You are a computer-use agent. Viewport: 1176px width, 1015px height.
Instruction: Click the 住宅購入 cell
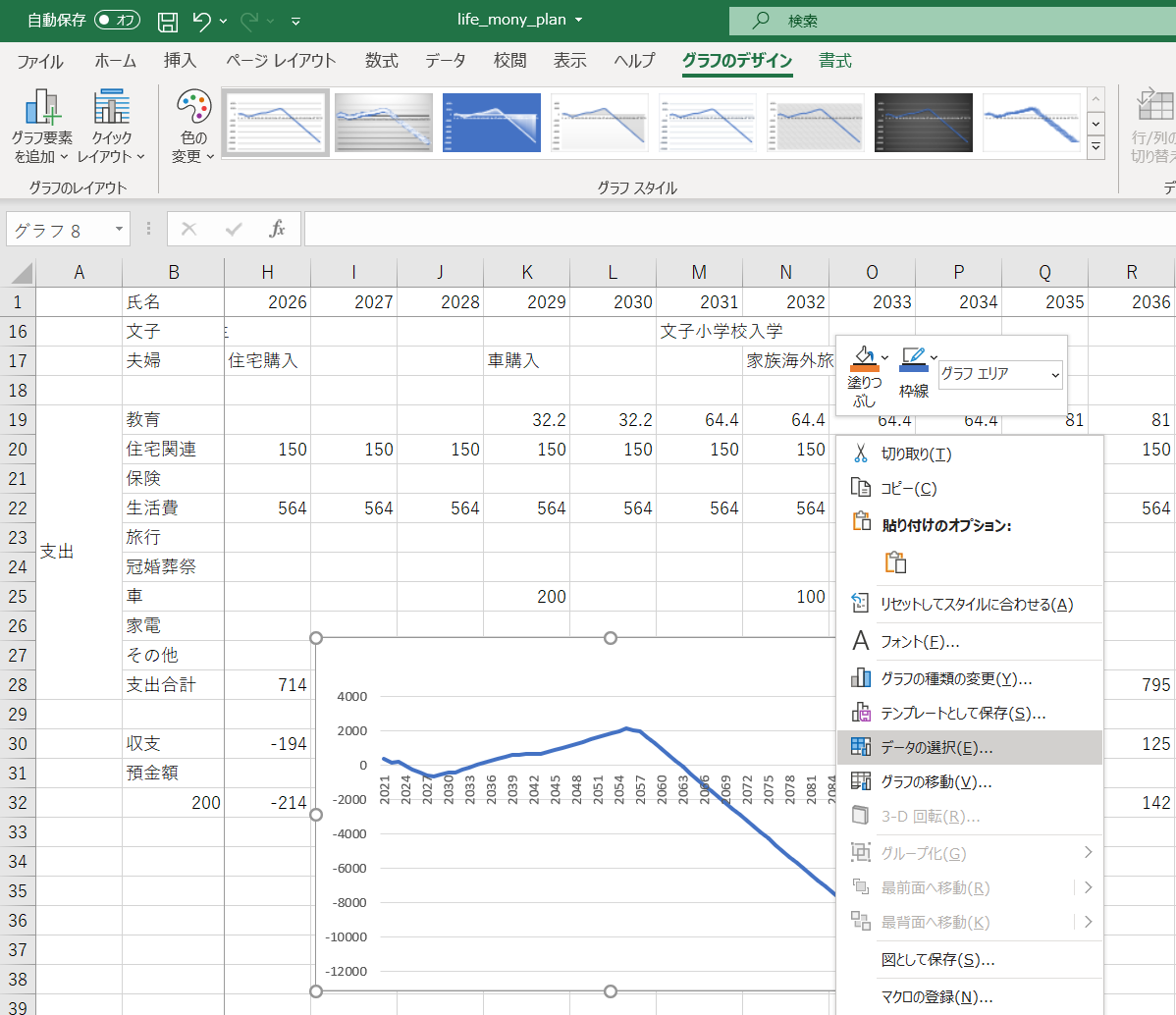[267, 361]
